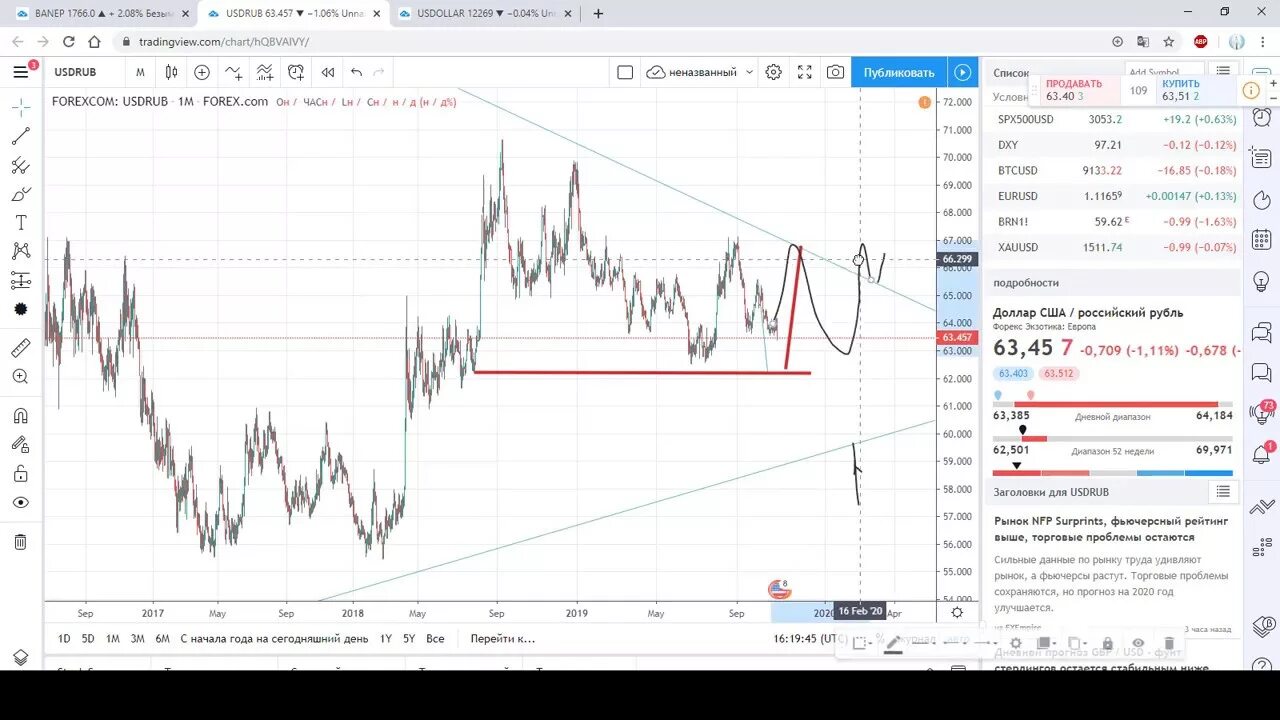Open headlines list options for USDRUB
Viewport: 1280px width, 720px height.
[x=1222, y=491]
